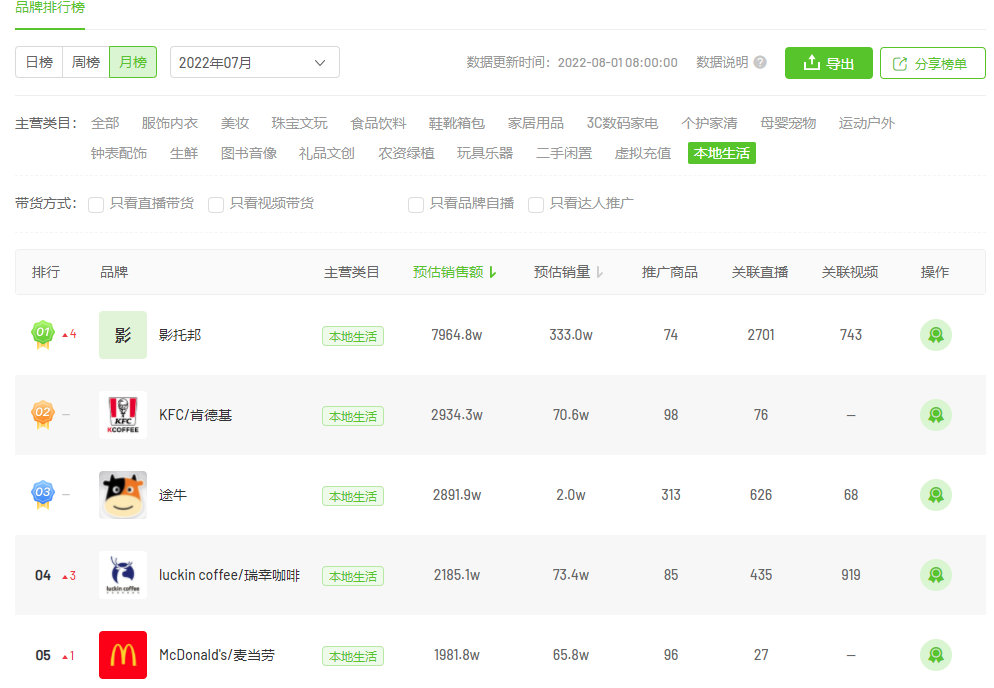This screenshot has height=688, width=994.
Task: Switch to the 日榜 daily ranking
Action: click(x=39, y=62)
